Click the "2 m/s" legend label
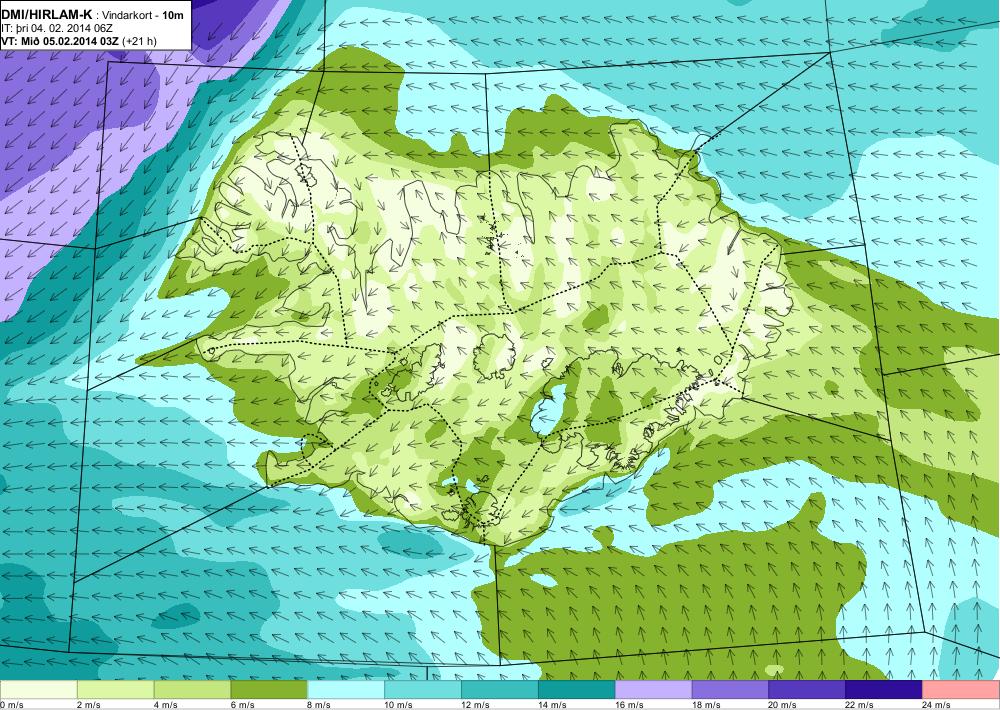The image size is (1000, 710). click(x=89, y=705)
